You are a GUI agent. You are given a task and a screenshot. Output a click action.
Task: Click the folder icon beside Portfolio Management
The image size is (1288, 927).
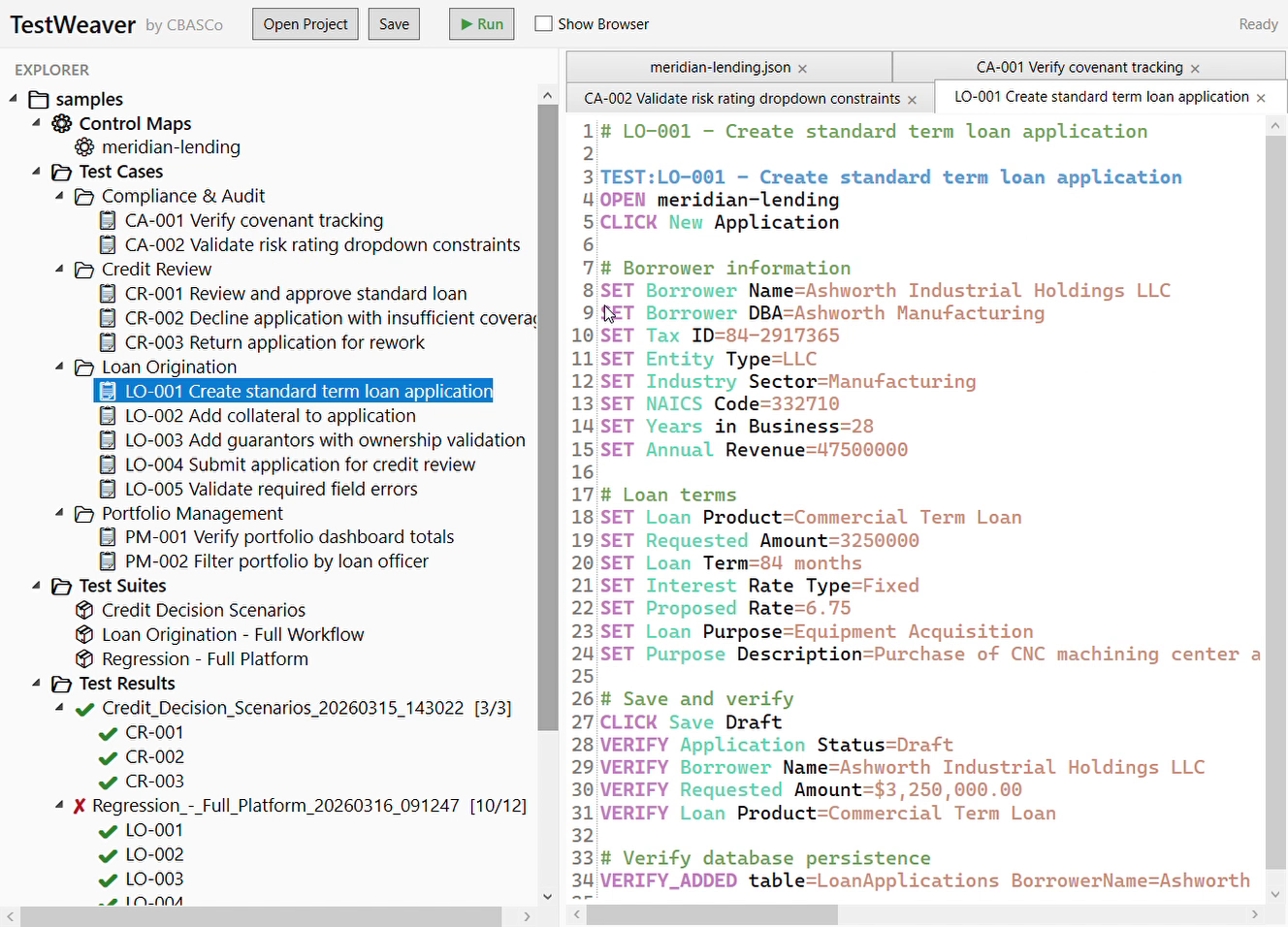pyautogui.click(x=83, y=513)
